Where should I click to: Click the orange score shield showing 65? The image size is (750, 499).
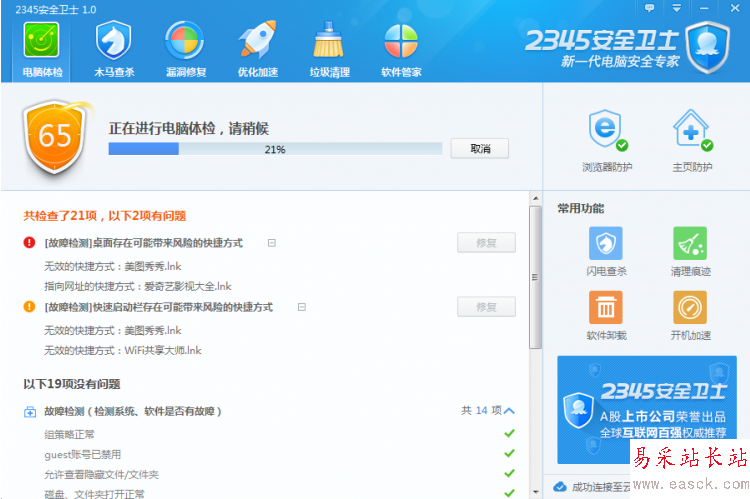pos(55,136)
